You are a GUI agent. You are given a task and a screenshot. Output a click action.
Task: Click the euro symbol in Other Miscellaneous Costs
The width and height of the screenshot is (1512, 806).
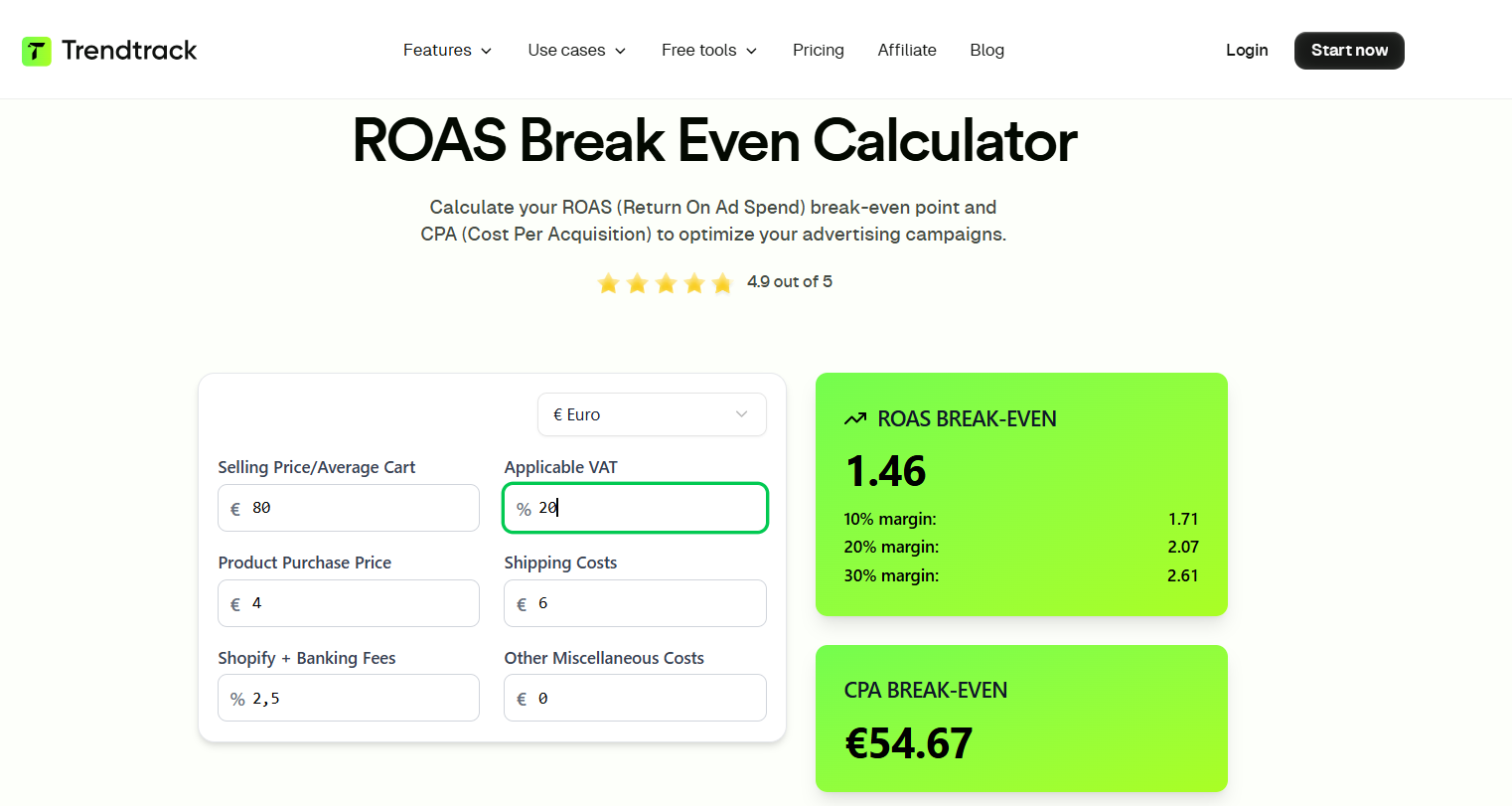click(522, 698)
